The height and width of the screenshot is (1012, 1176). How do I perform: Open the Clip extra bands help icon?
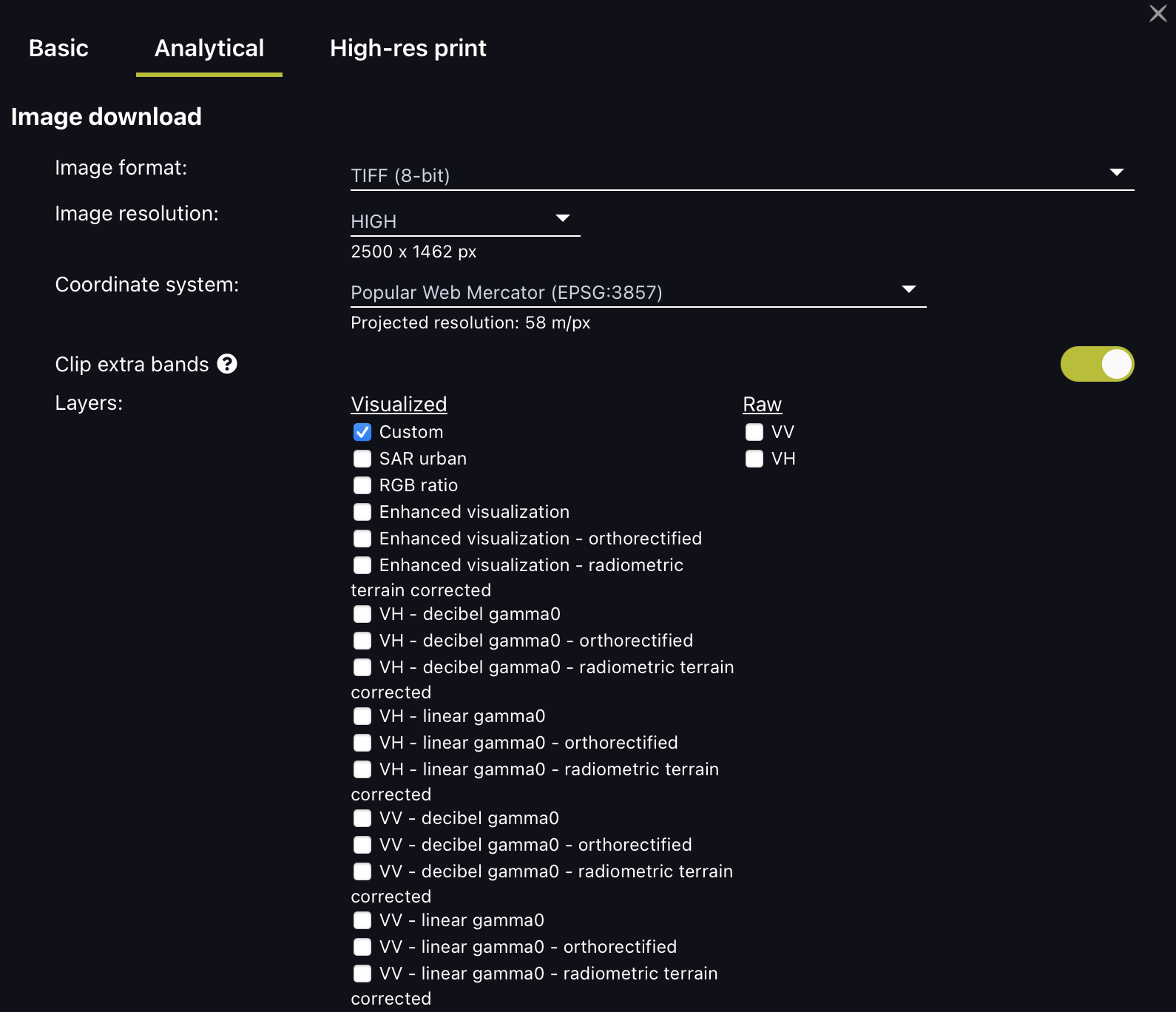point(227,364)
